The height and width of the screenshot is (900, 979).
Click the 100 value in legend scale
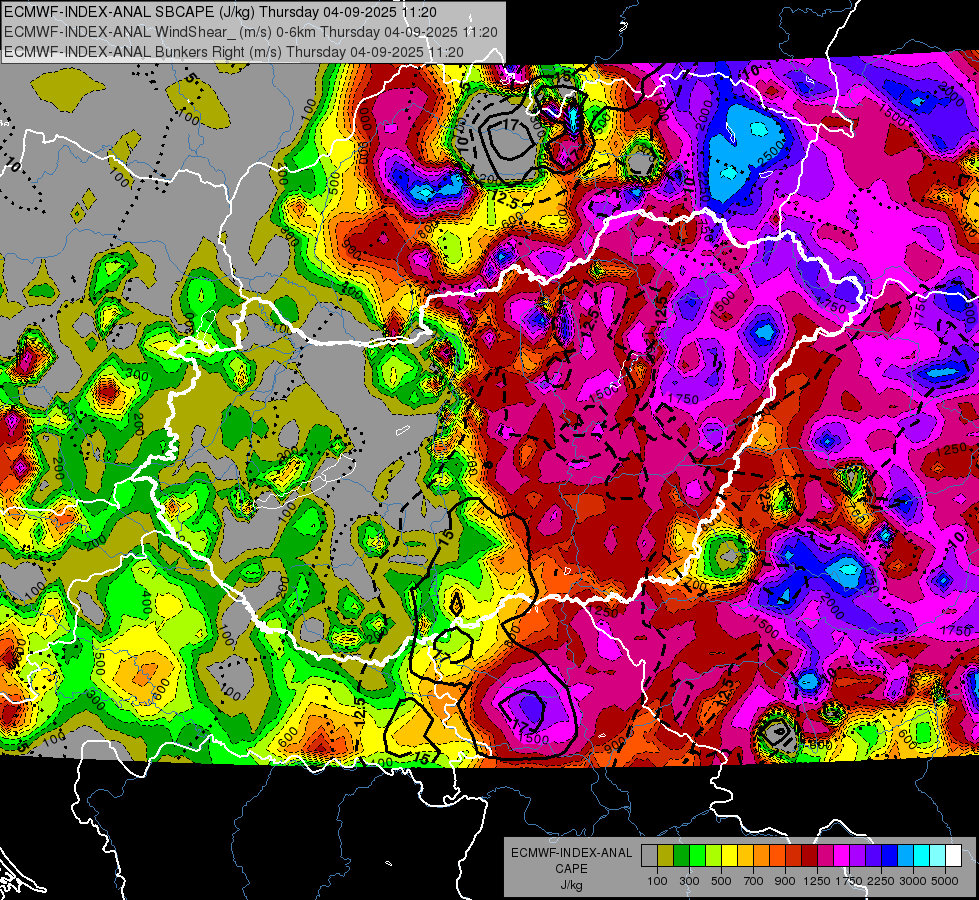pos(657,881)
